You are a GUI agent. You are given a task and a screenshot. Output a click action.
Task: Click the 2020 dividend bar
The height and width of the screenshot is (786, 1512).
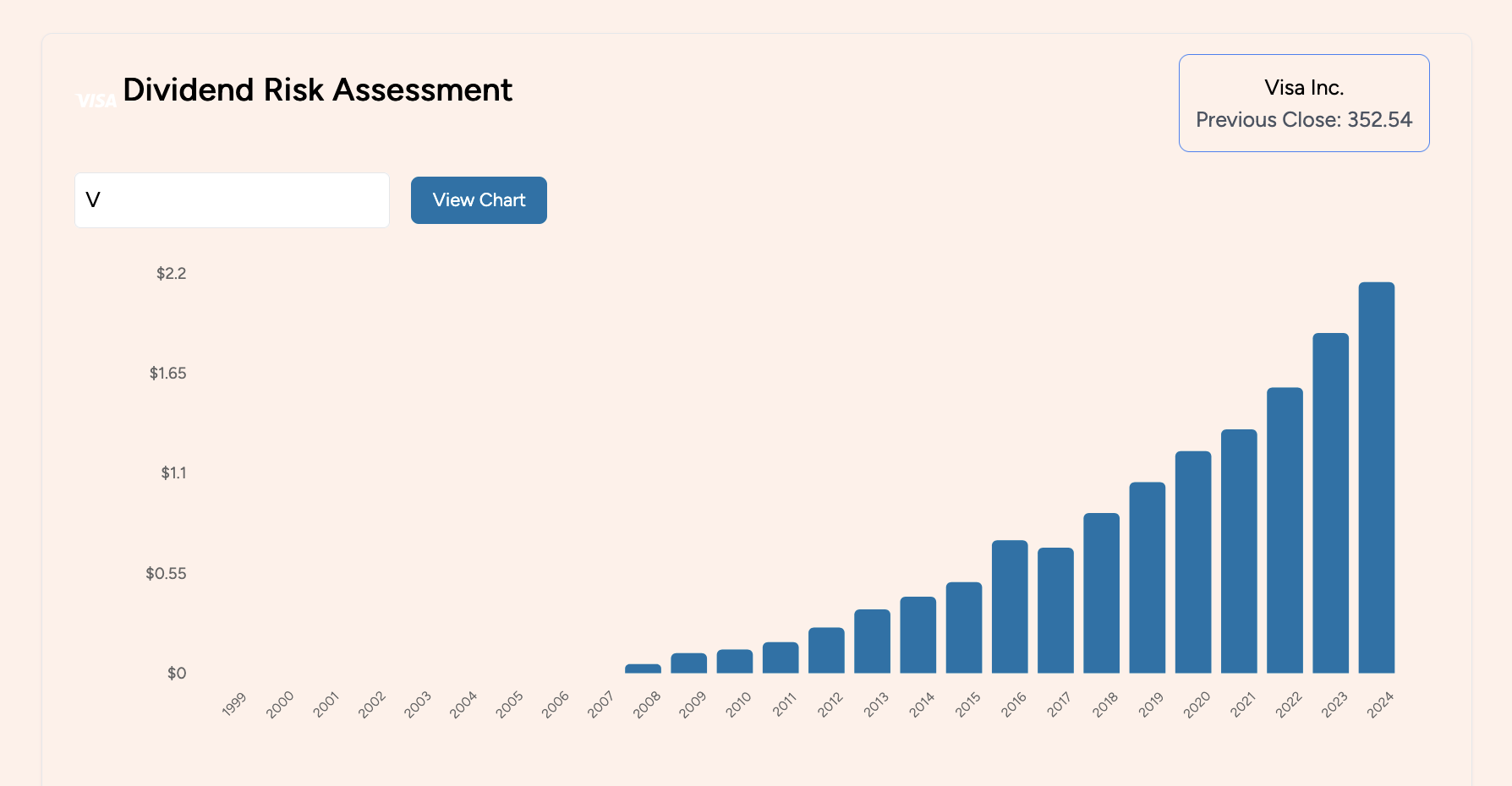pyautogui.click(x=1192, y=562)
